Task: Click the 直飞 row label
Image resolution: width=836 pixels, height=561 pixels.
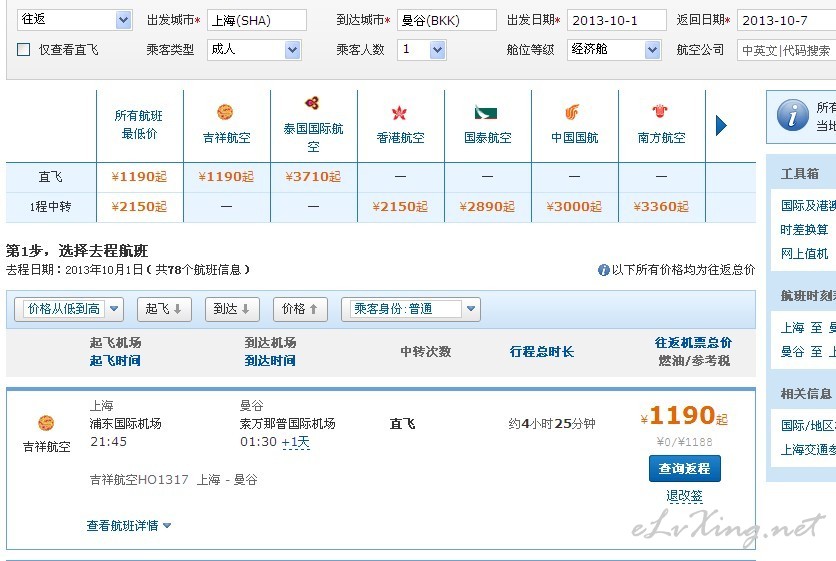Action: [x=51, y=177]
